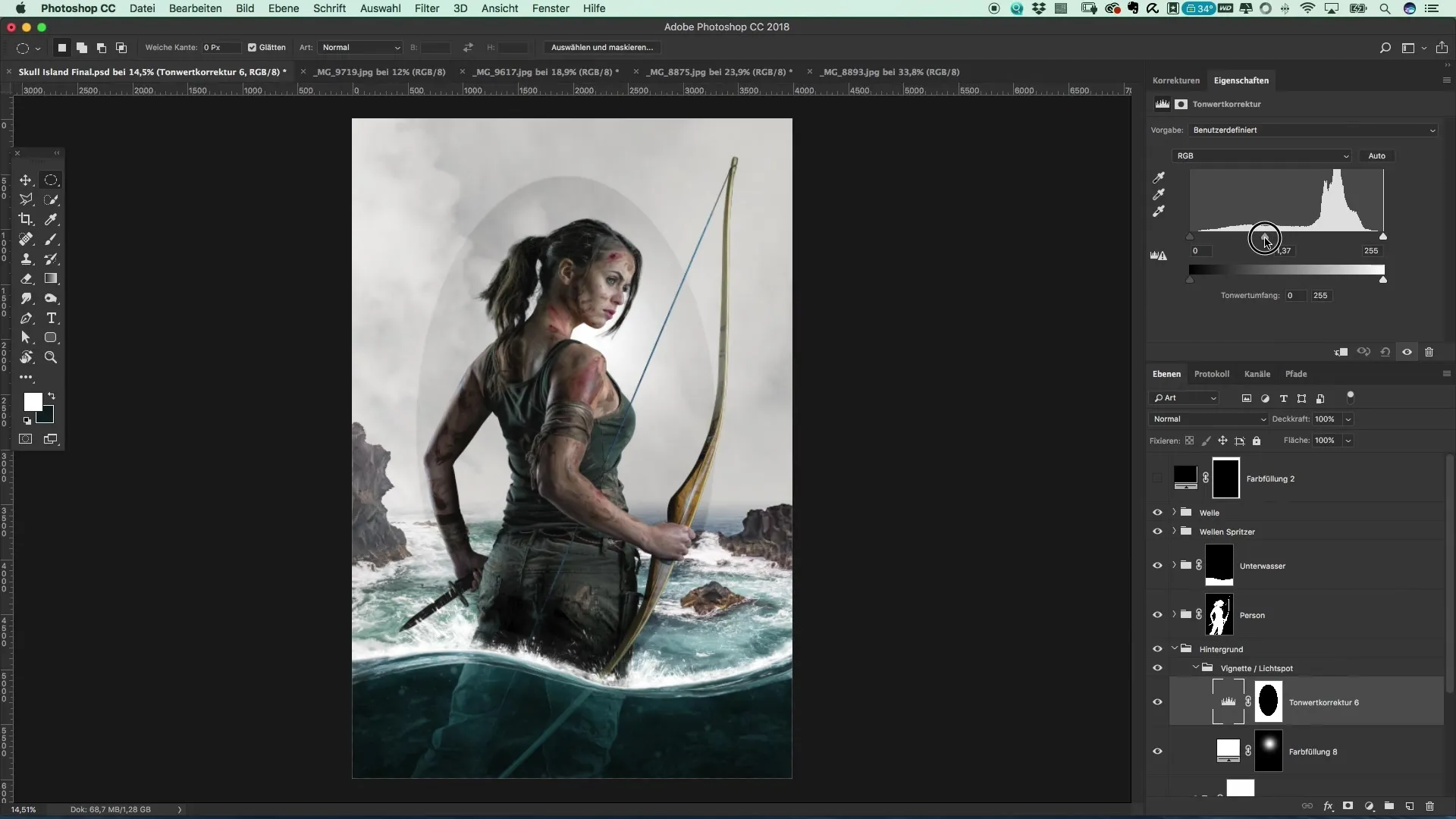Viewport: 1456px width, 819px height.
Task: Reset adjustment defaults in Properties panel
Action: pyautogui.click(x=1385, y=352)
